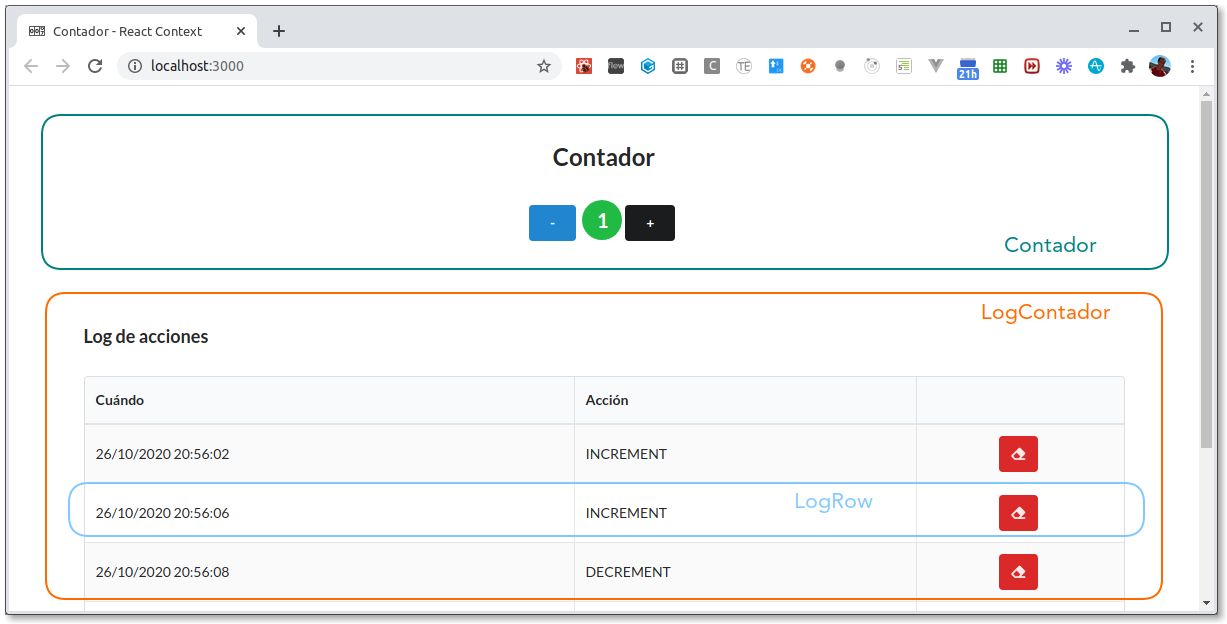This screenshot has width=1227, height=624.
Task: Click the black plus increment button
Action: click(x=650, y=223)
